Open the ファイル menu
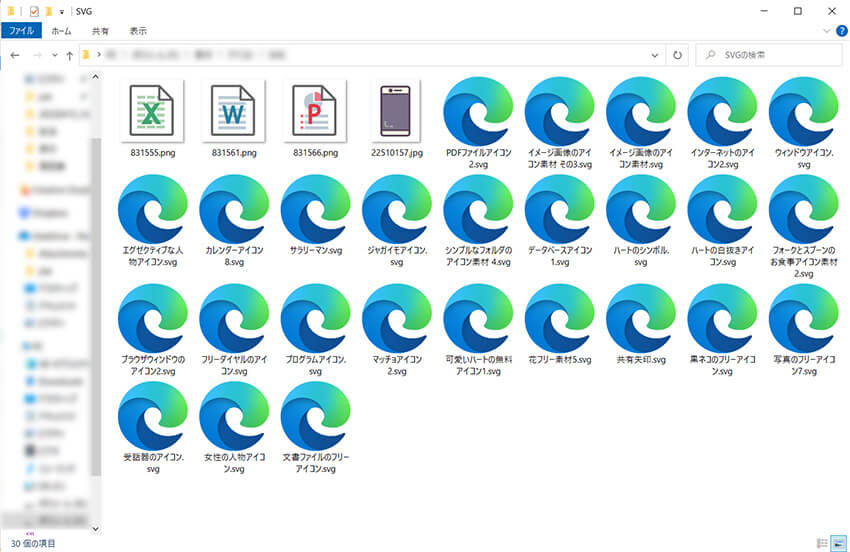The height and width of the screenshot is (552, 850). pyautogui.click(x=22, y=31)
